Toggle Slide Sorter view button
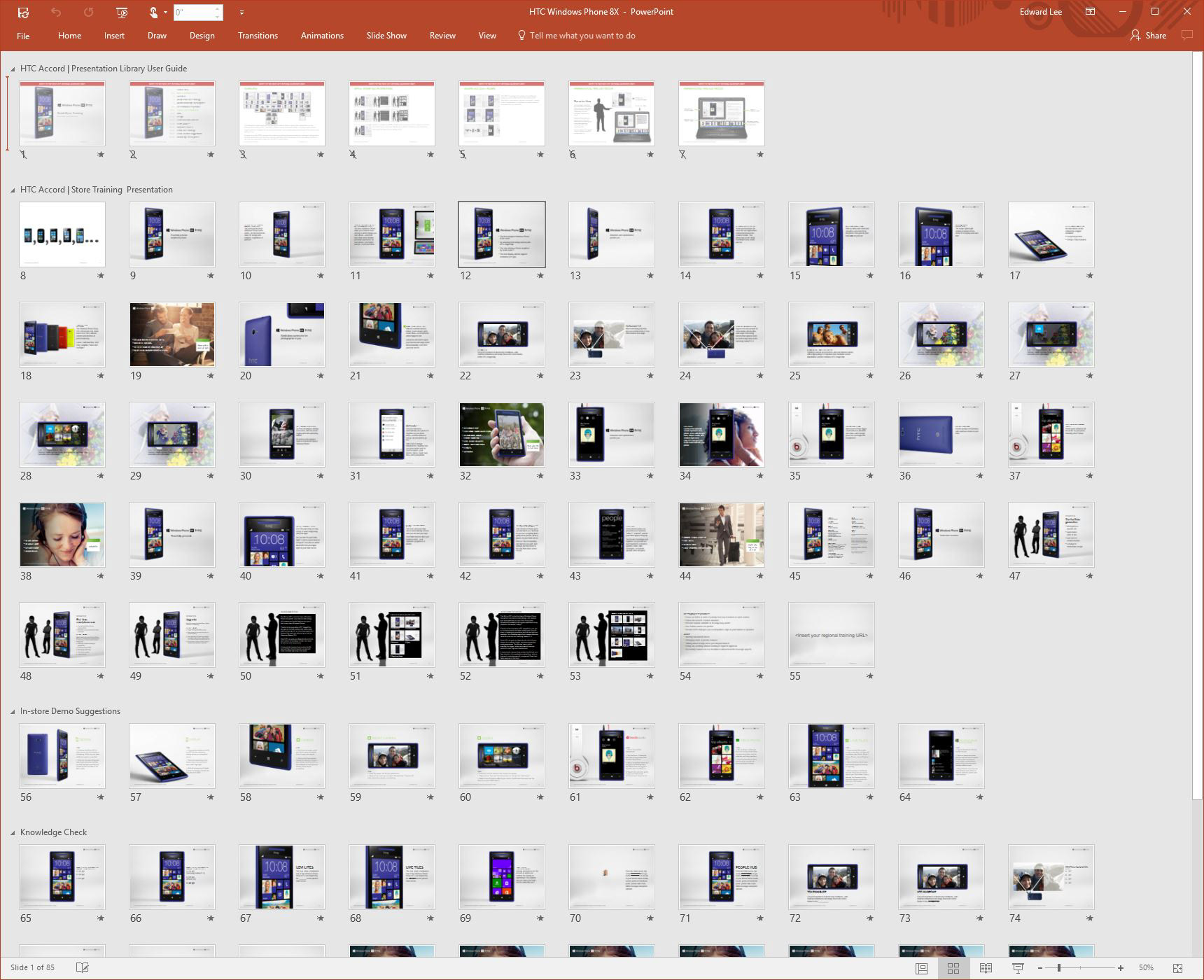Screen dimensions: 1204x980 tap(953, 968)
